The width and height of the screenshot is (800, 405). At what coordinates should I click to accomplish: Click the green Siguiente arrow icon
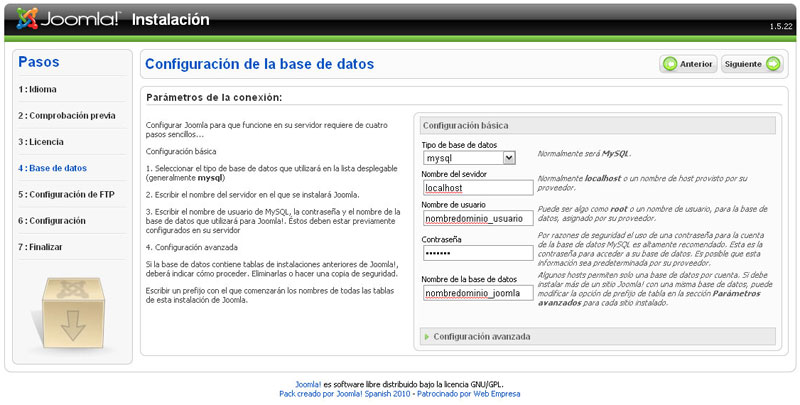[773, 64]
